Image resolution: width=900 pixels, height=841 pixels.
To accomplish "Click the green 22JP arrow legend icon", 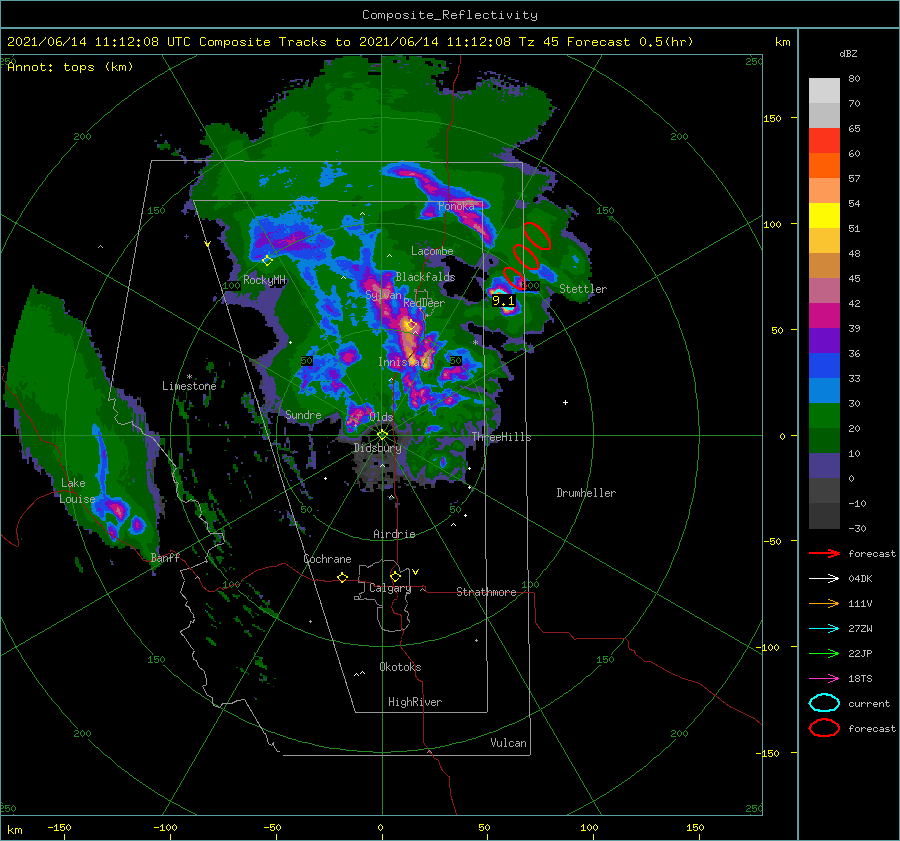I will (x=824, y=653).
